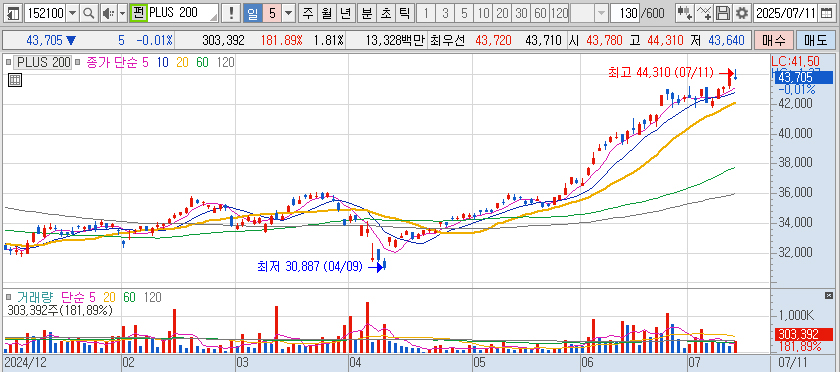Select the 20-day MA legend in price chart

tap(182, 63)
